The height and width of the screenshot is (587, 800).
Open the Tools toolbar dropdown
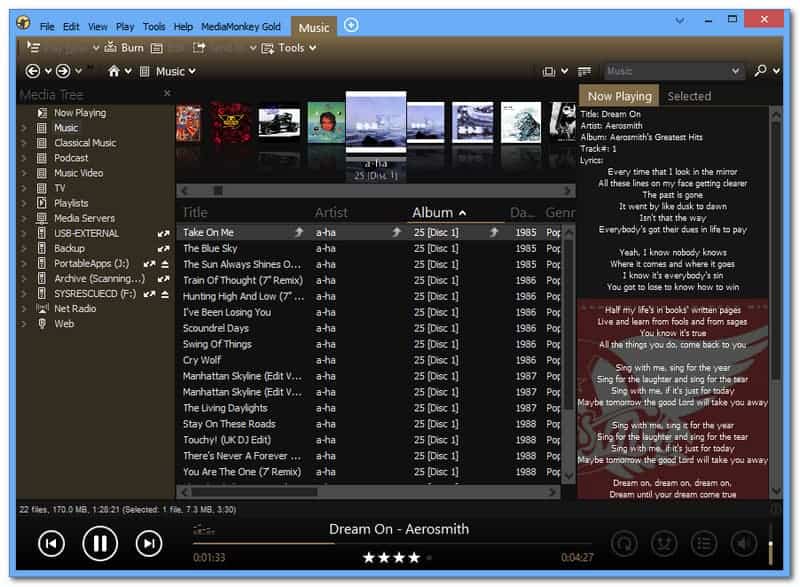point(290,47)
